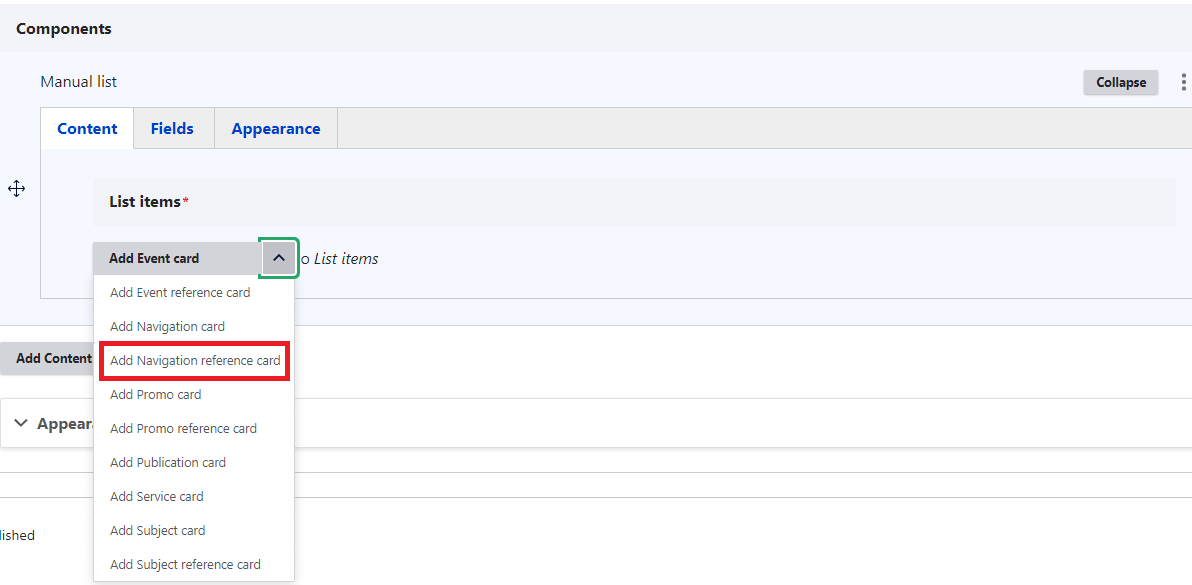1192x585 pixels.
Task: Collapse the dropbutton chevron arrow
Action: [278, 258]
